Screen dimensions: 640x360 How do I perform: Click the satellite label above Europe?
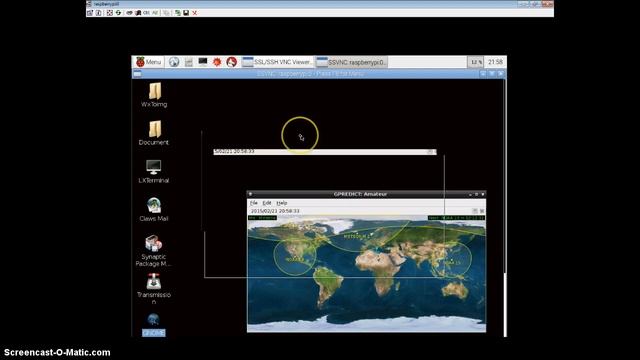(357, 236)
